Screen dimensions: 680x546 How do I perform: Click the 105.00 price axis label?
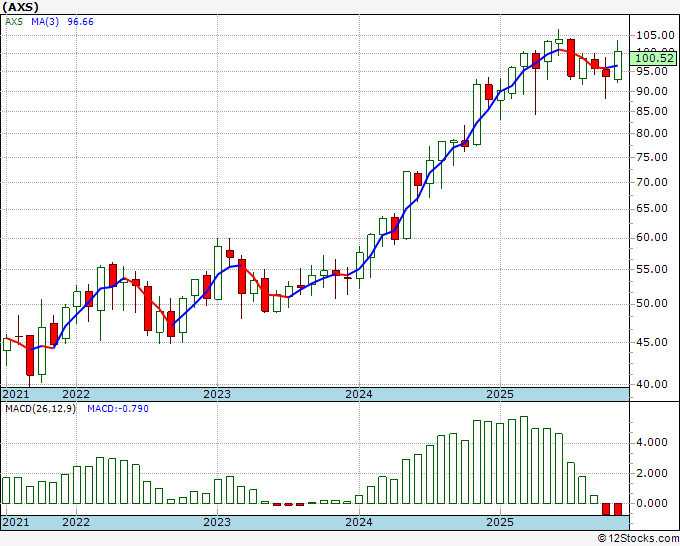[x=655, y=36]
